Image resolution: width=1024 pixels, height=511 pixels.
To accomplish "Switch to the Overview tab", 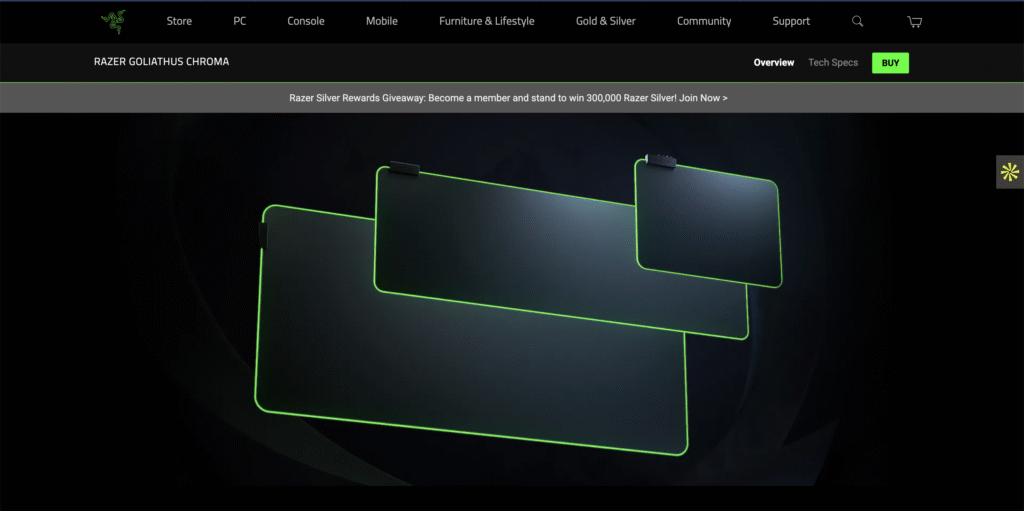I will (774, 63).
